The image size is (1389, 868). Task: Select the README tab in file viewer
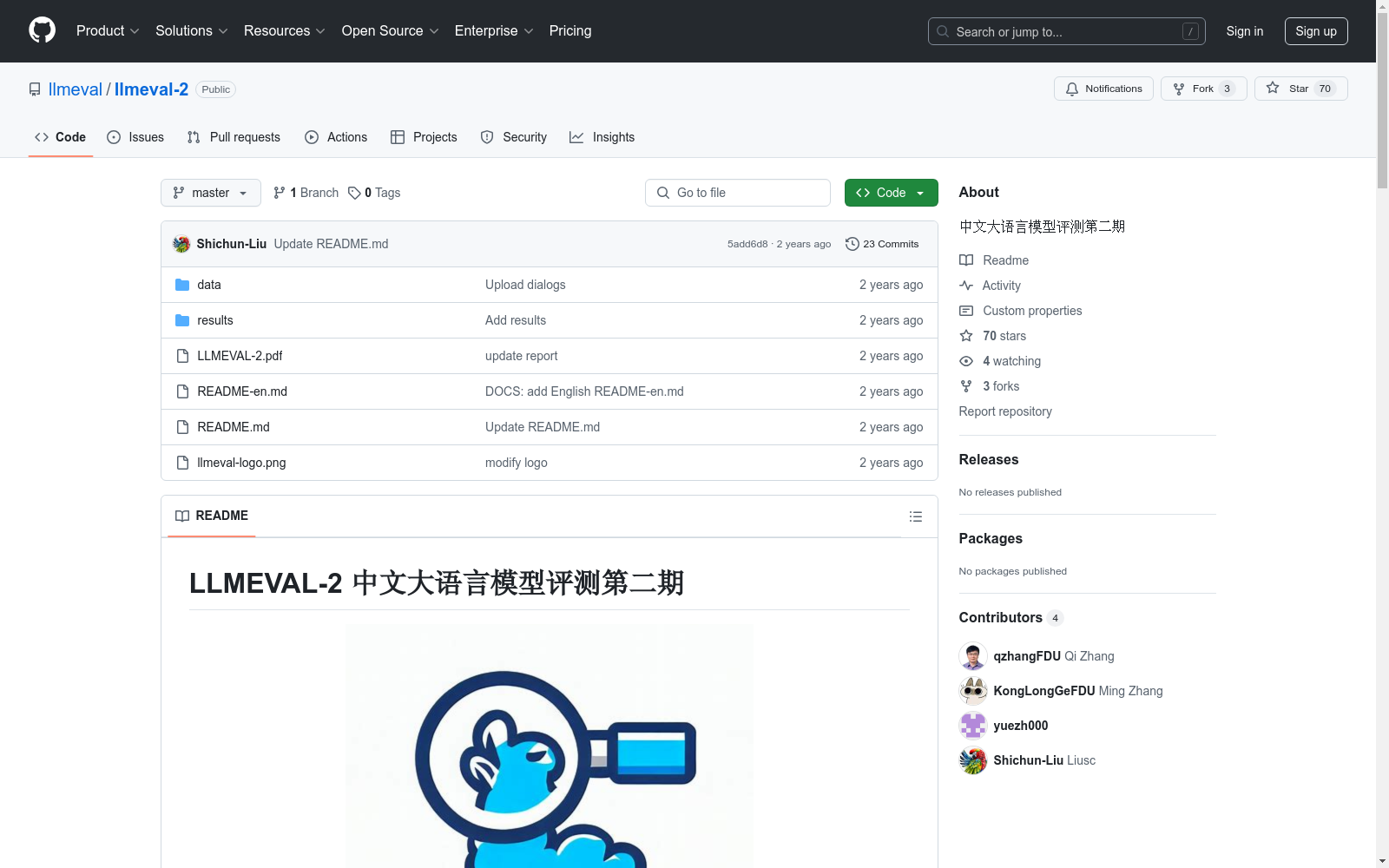click(x=212, y=516)
